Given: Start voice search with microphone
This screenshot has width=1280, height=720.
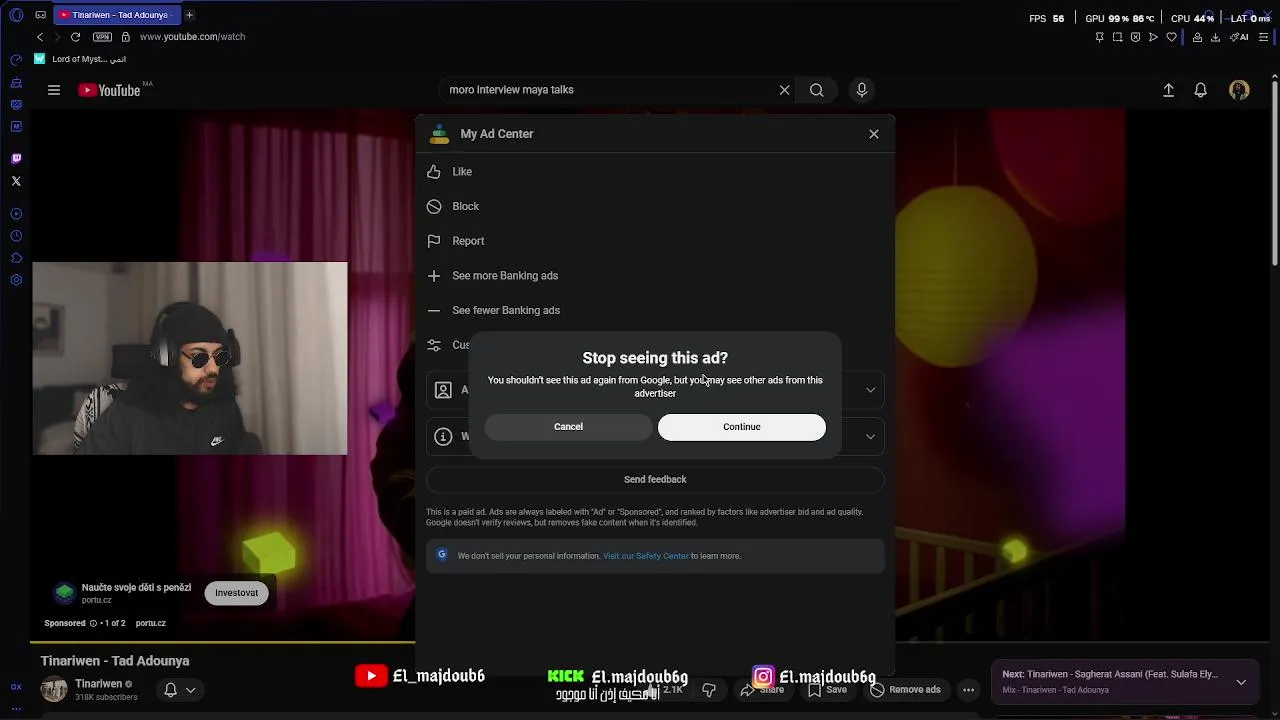Looking at the screenshot, I should (862, 90).
